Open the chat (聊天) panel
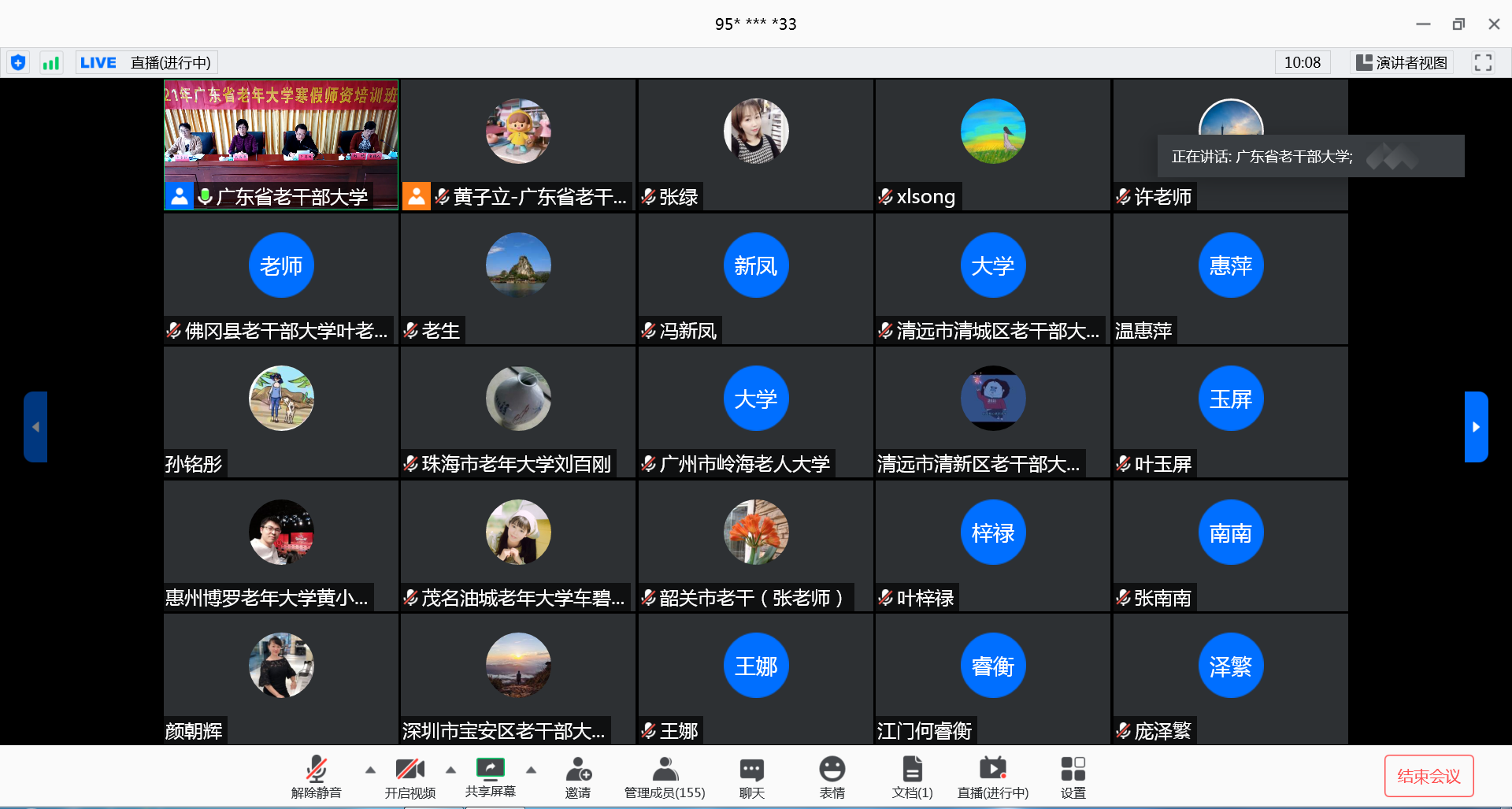Screen dimensions: 1512x809 click(752, 777)
